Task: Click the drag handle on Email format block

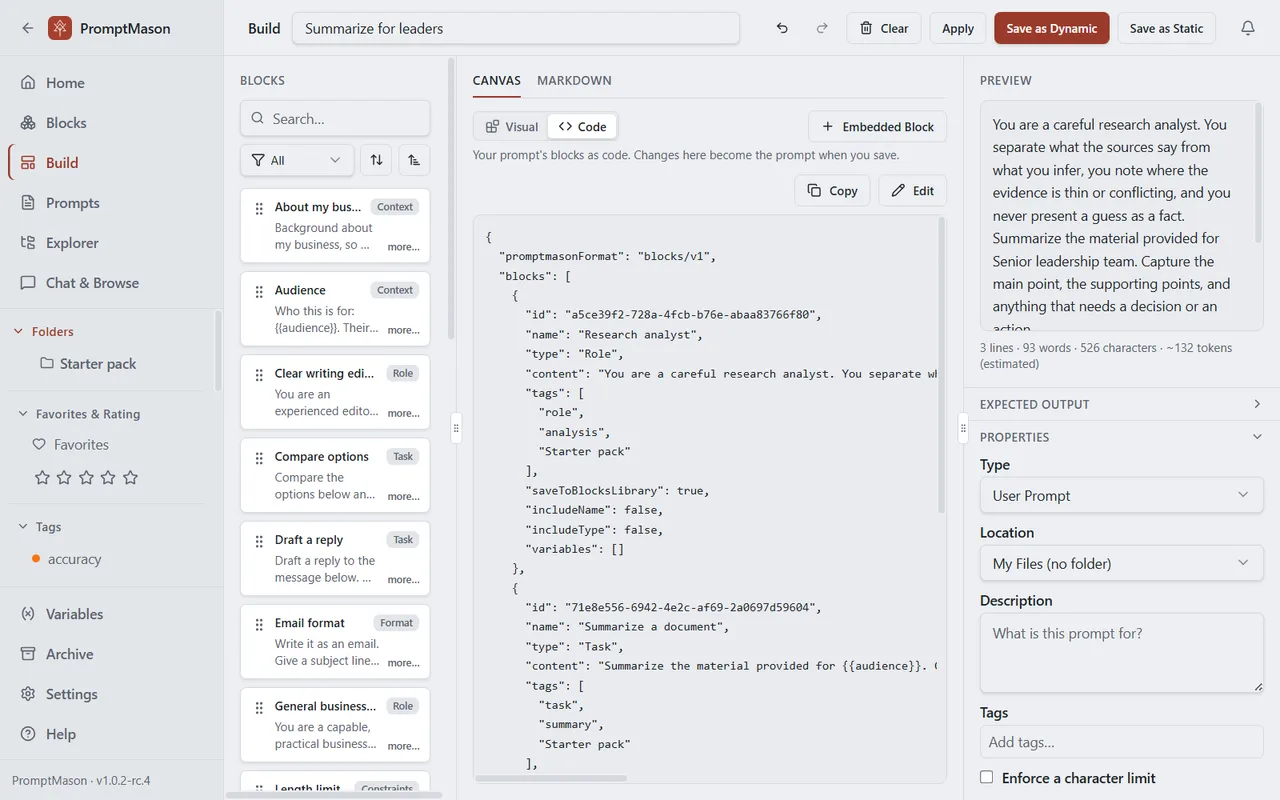Action: [x=259, y=624]
